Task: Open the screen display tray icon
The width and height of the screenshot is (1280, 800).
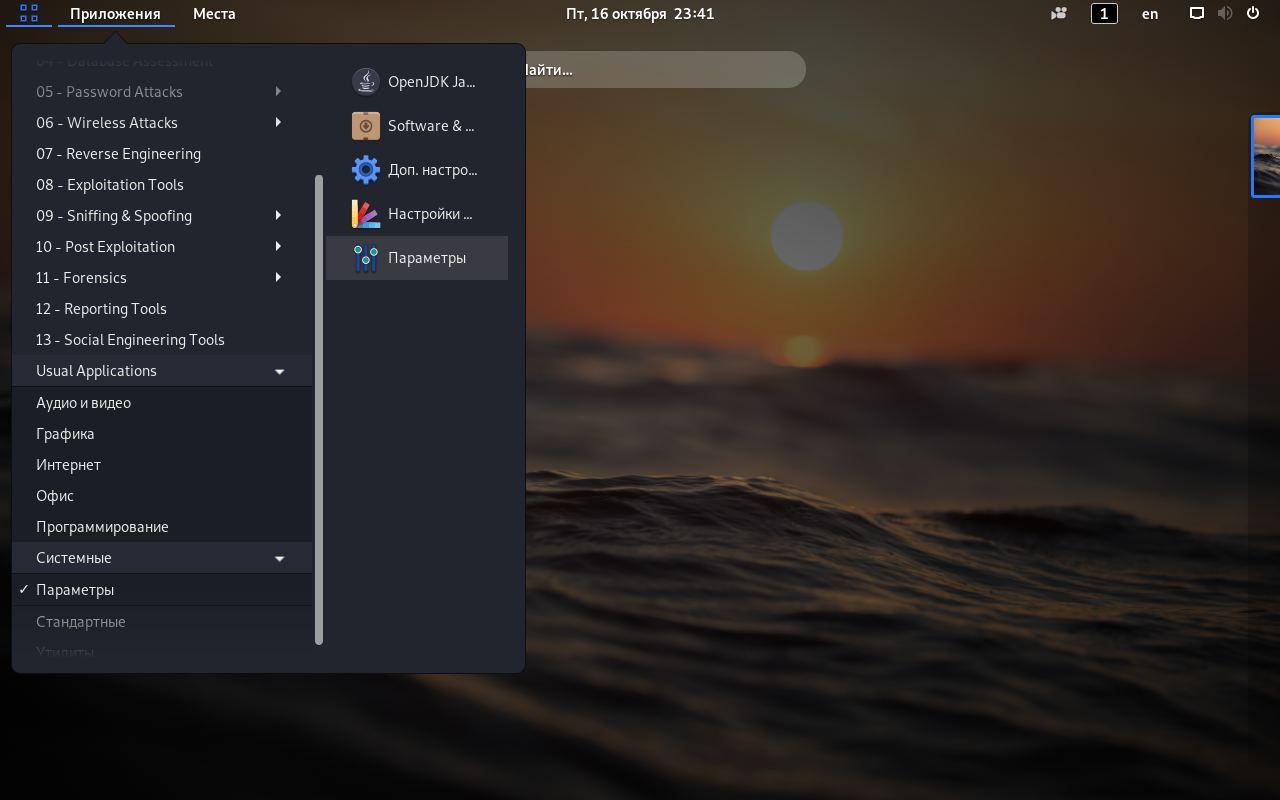Action: point(1196,14)
